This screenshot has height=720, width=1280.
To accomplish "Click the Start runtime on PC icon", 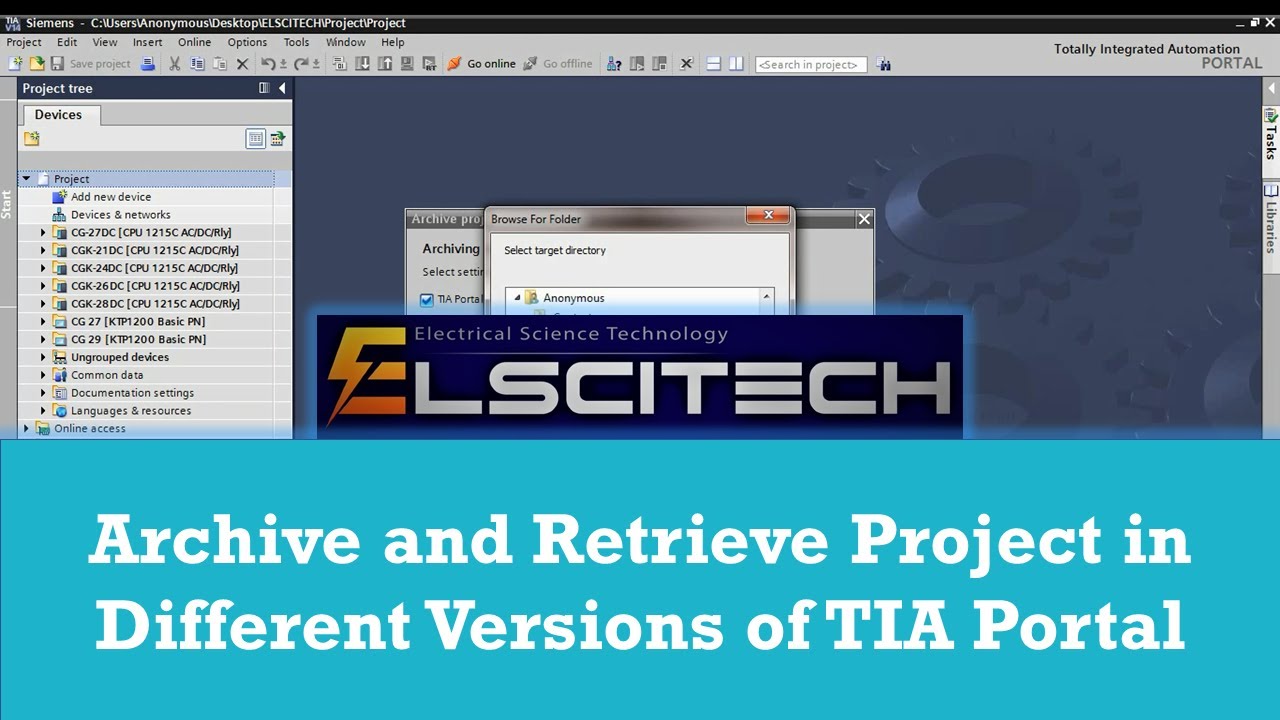I will pos(429,64).
